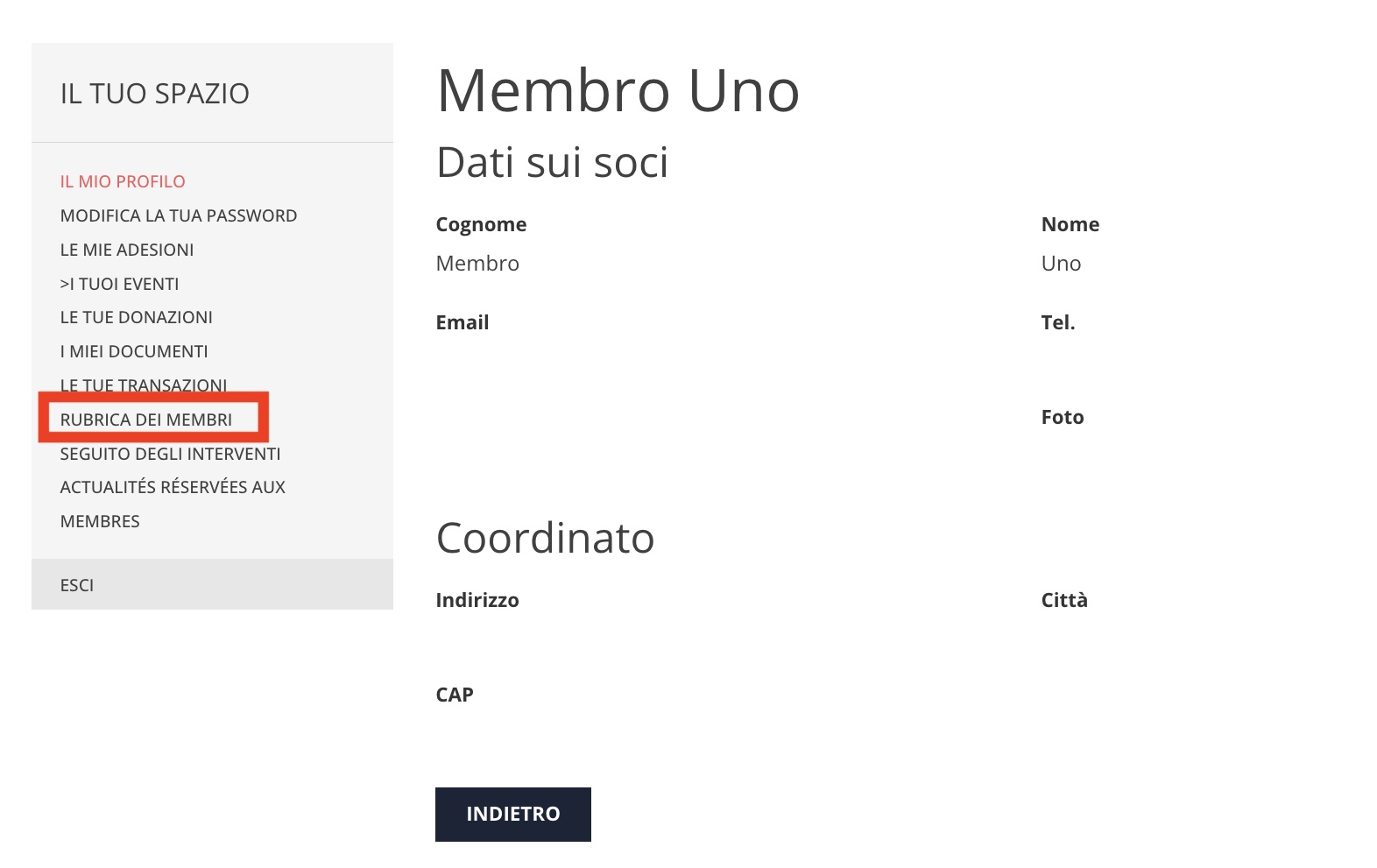Image resolution: width=1377 pixels, height=868 pixels.
Task: Click the Membro Uno page title
Action: (x=618, y=90)
